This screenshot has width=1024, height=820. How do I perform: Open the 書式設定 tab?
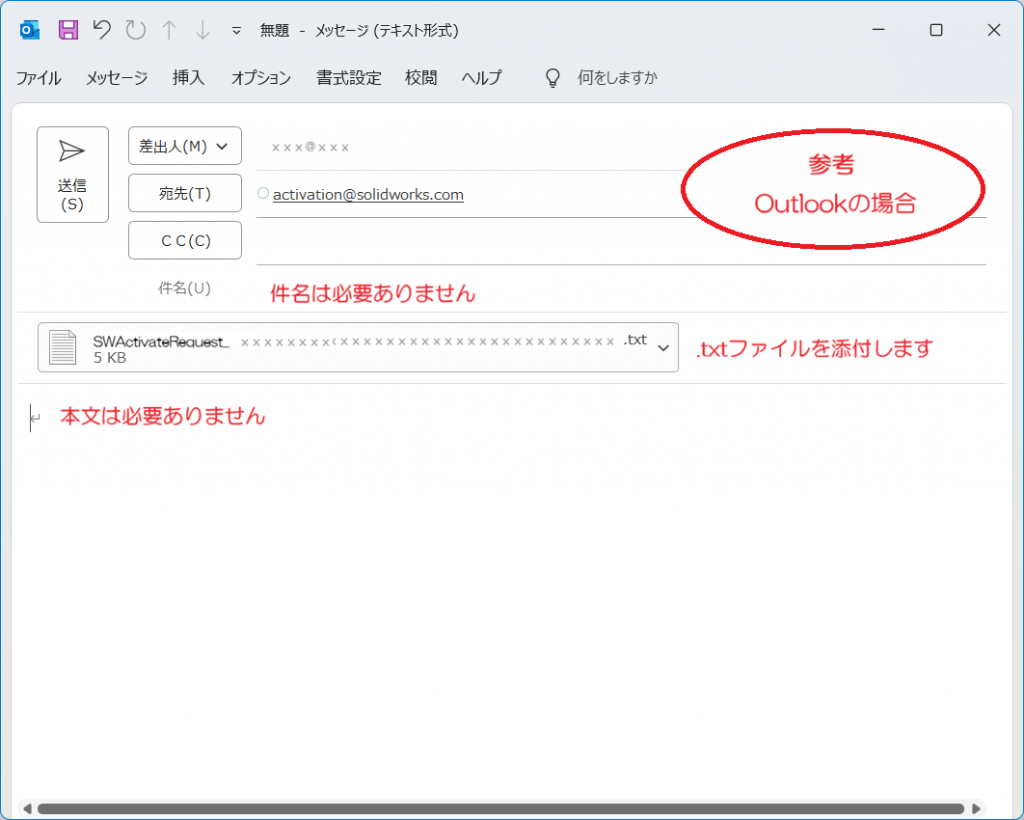[349, 78]
